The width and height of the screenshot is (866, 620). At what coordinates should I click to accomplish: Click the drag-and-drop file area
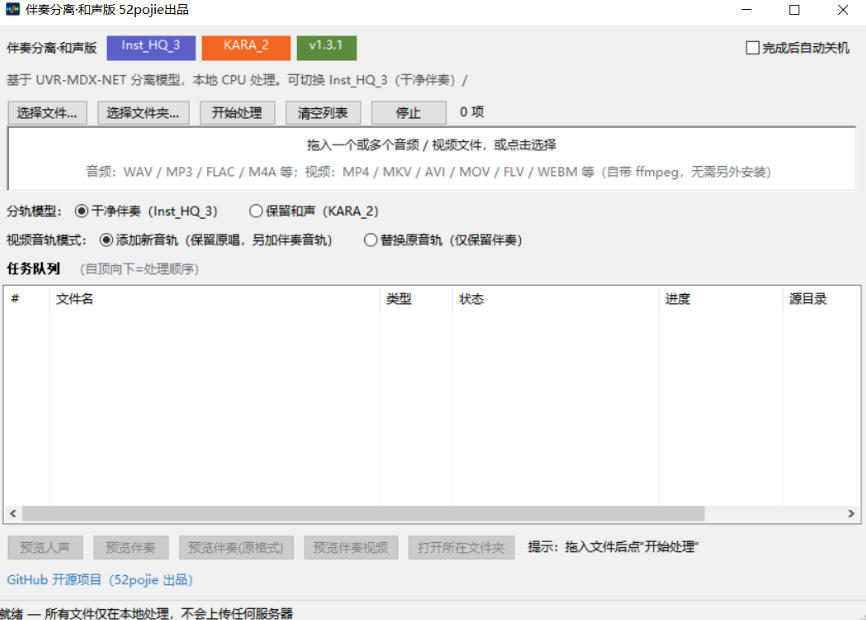click(x=432, y=158)
